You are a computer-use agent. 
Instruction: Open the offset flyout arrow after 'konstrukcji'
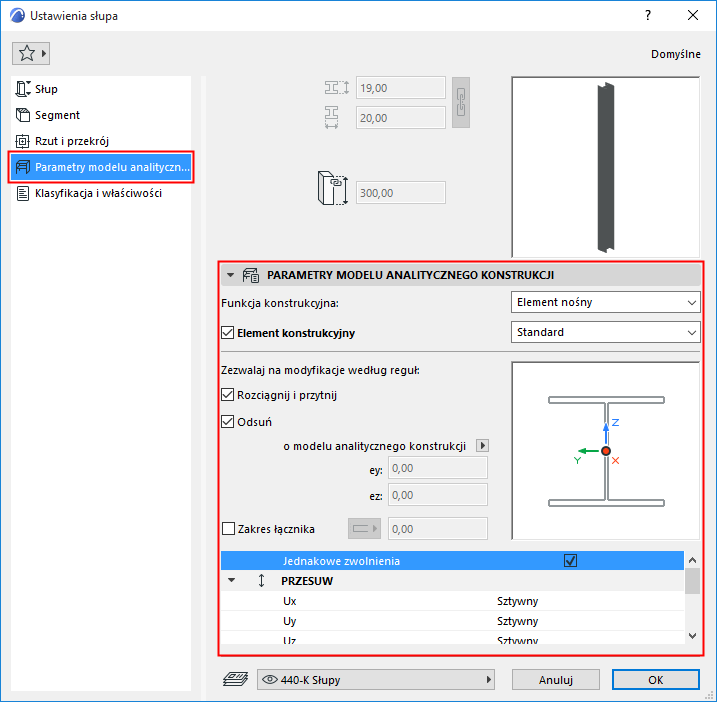tap(482, 445)
